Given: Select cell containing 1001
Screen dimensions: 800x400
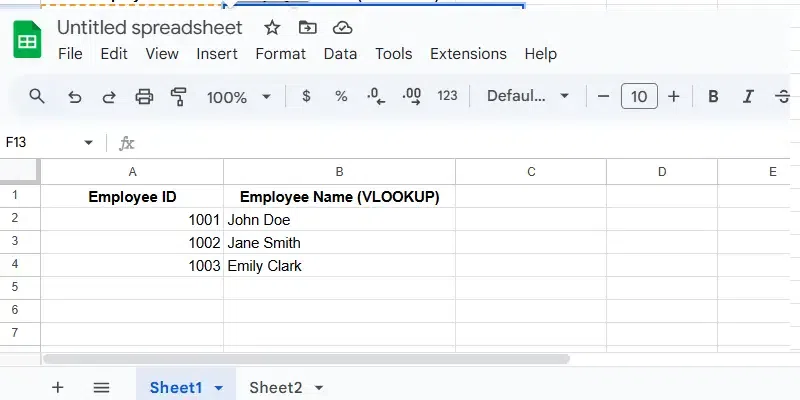Looking at the screenshot, I should tap(132, 219).
